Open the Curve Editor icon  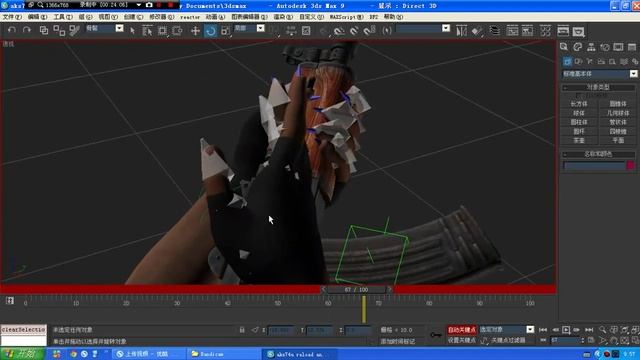point(512,31)
